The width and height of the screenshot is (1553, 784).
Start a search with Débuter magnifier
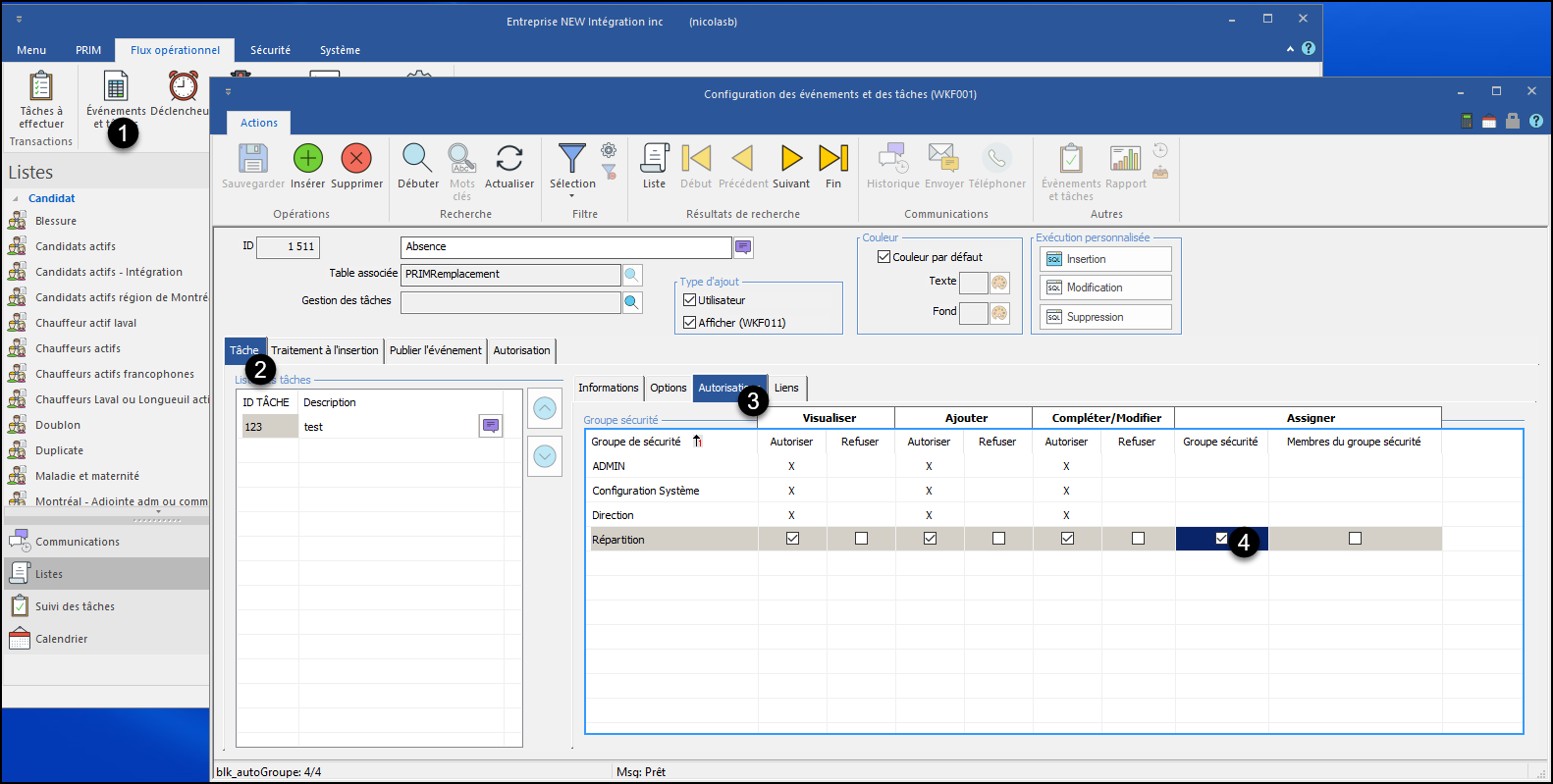[417, 159]
